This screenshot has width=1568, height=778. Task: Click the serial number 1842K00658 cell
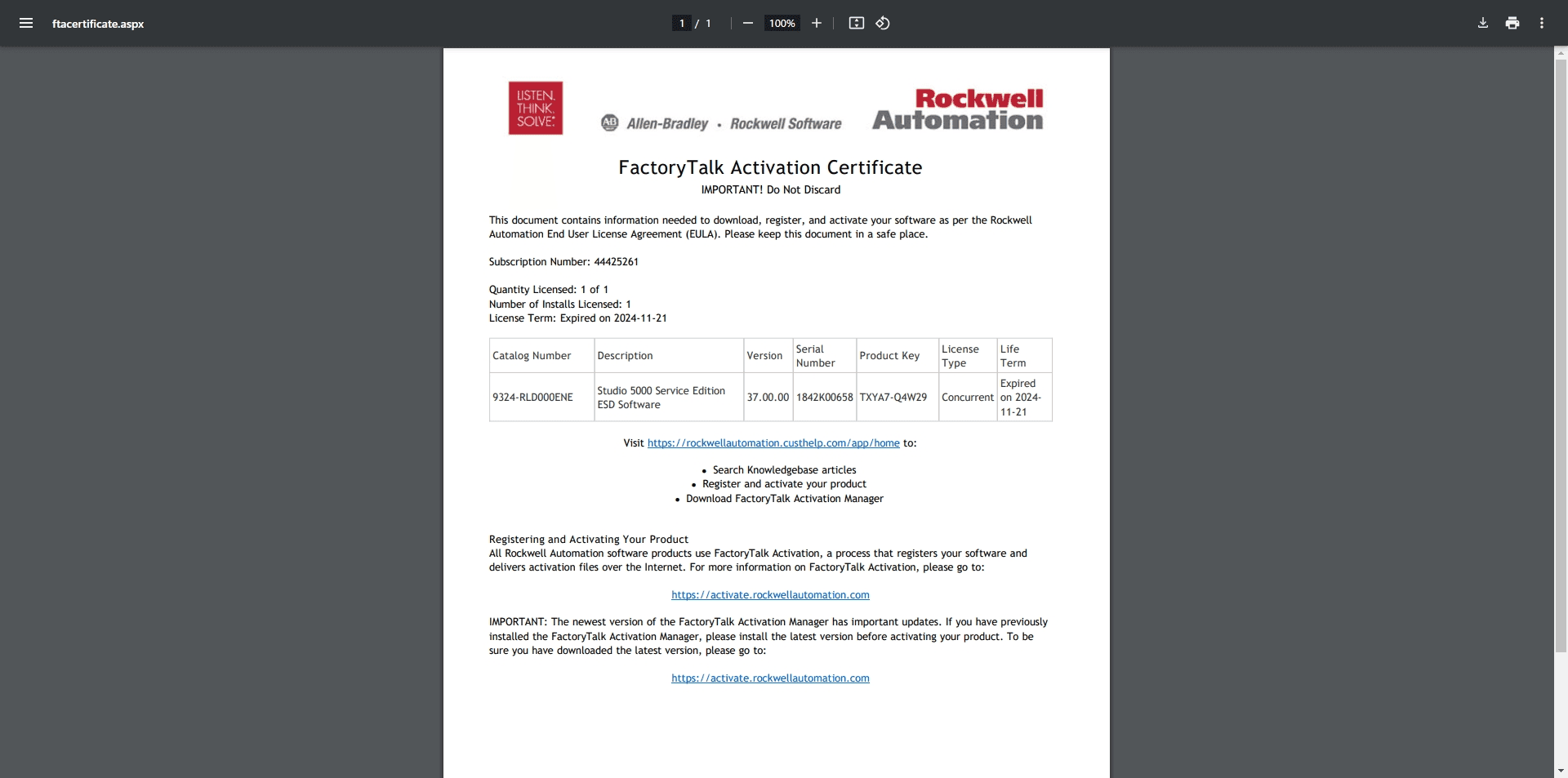click(824, 397)
